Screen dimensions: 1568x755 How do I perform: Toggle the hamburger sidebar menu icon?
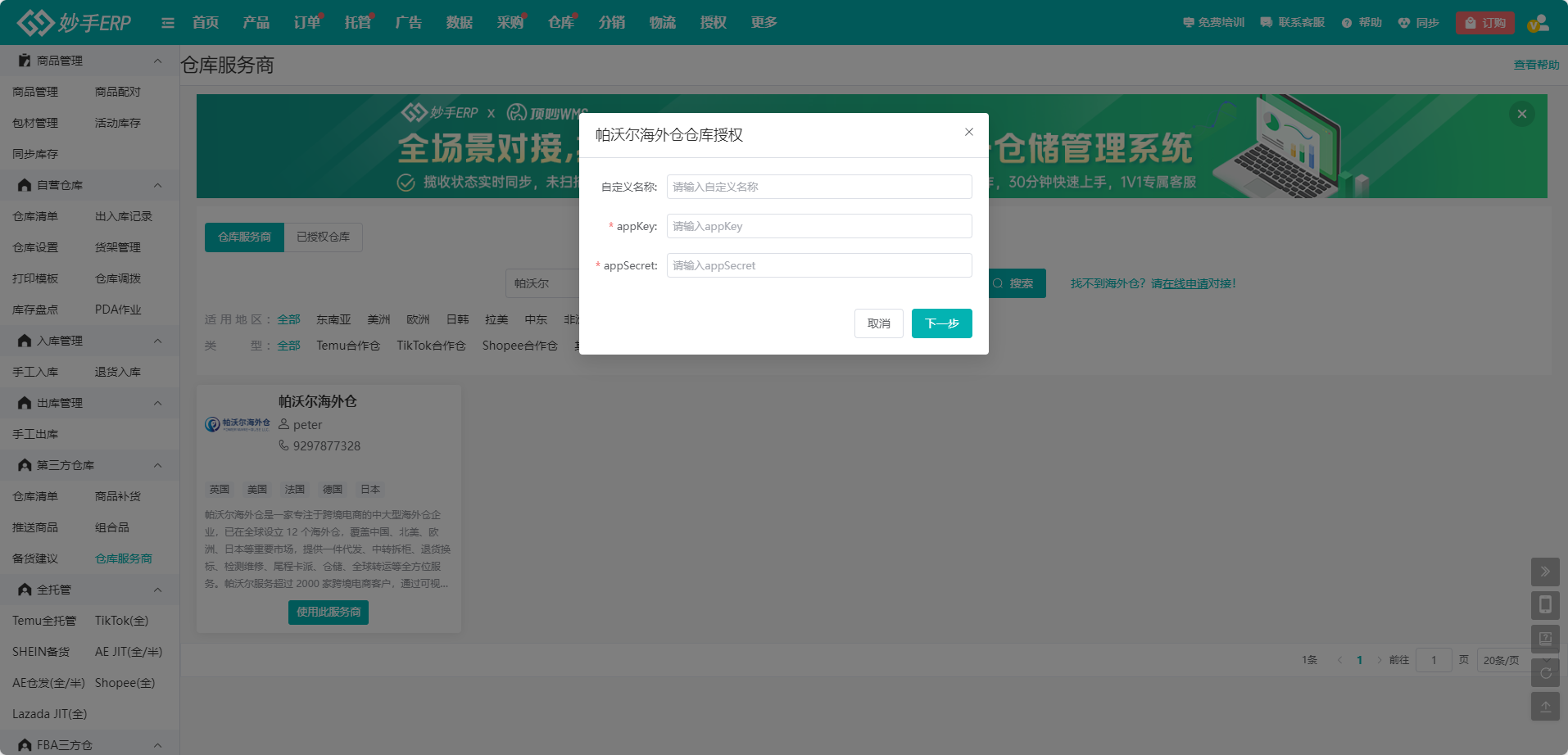(x=168, y=23)
